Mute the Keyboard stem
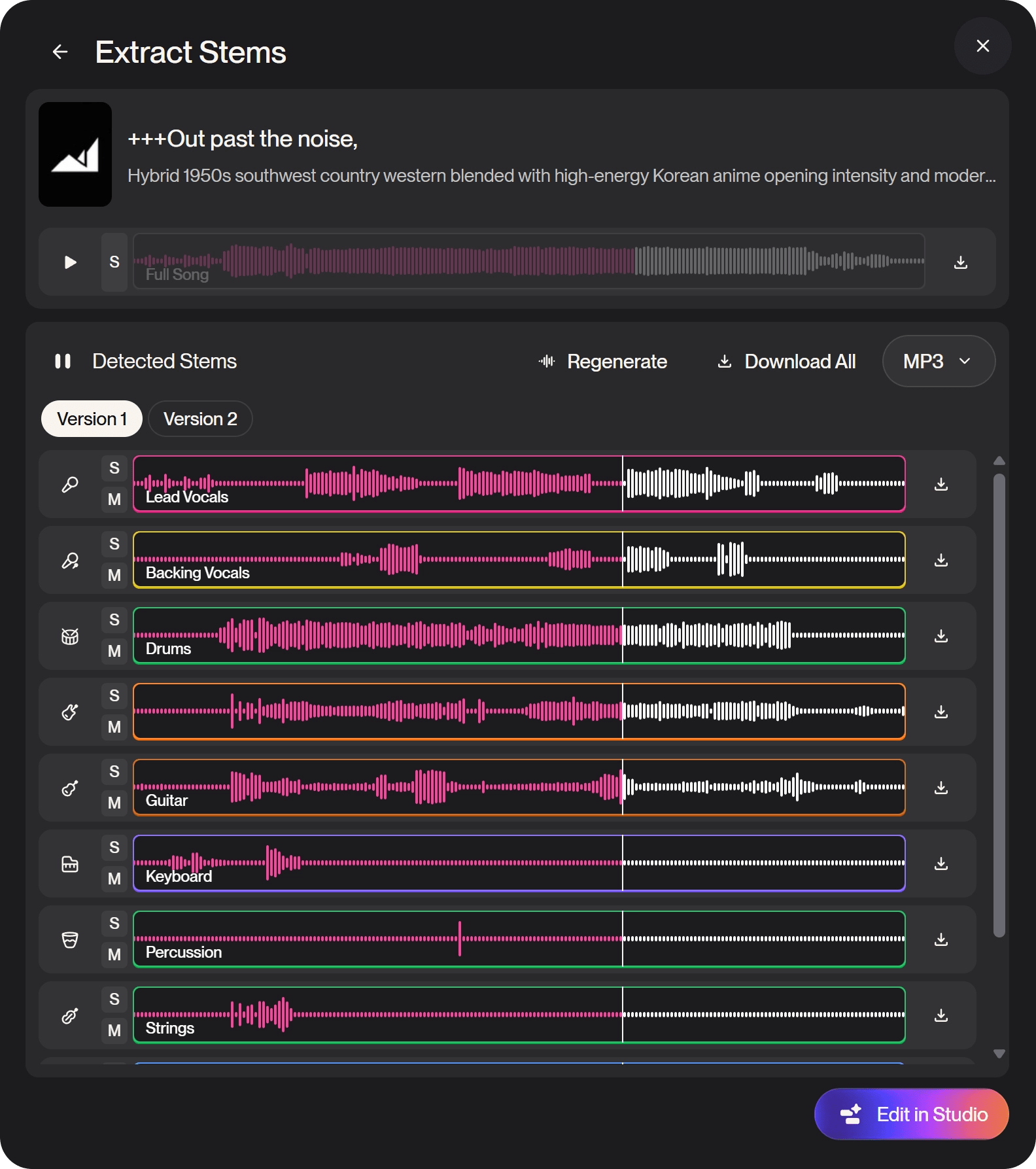 pos(114,879)
